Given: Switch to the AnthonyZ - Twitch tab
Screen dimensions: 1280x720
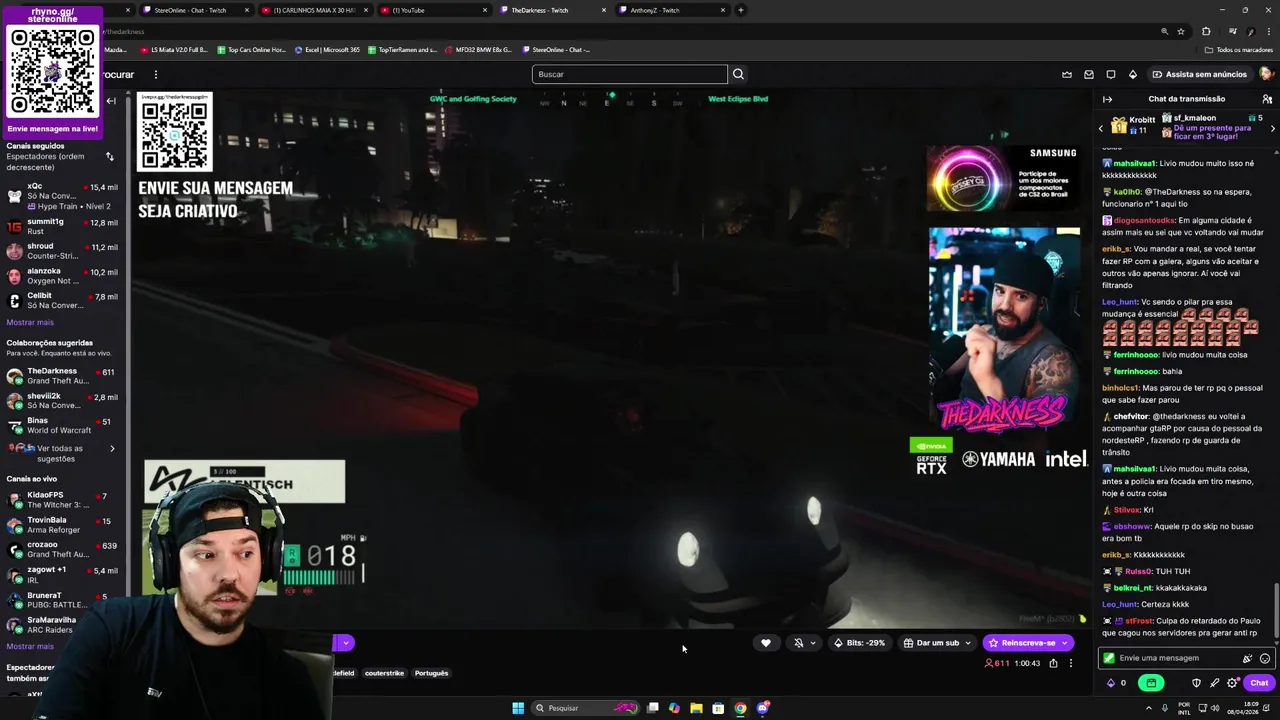Looking at the screenshot, I should pos(672,10).
